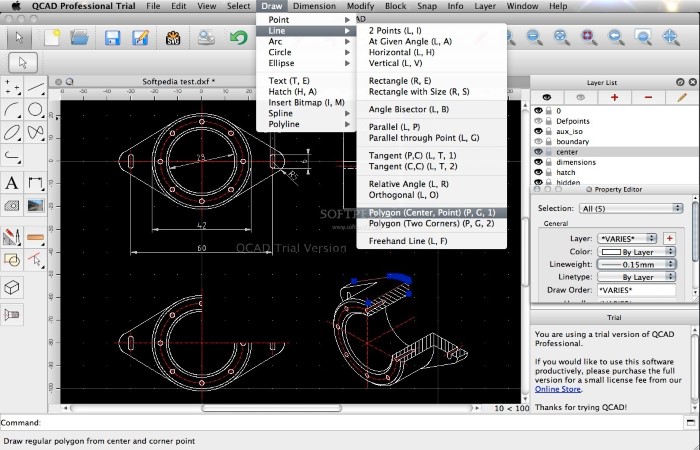Toggle lock icon of hatch layer
Screen dimensions: 700x450
549,172
